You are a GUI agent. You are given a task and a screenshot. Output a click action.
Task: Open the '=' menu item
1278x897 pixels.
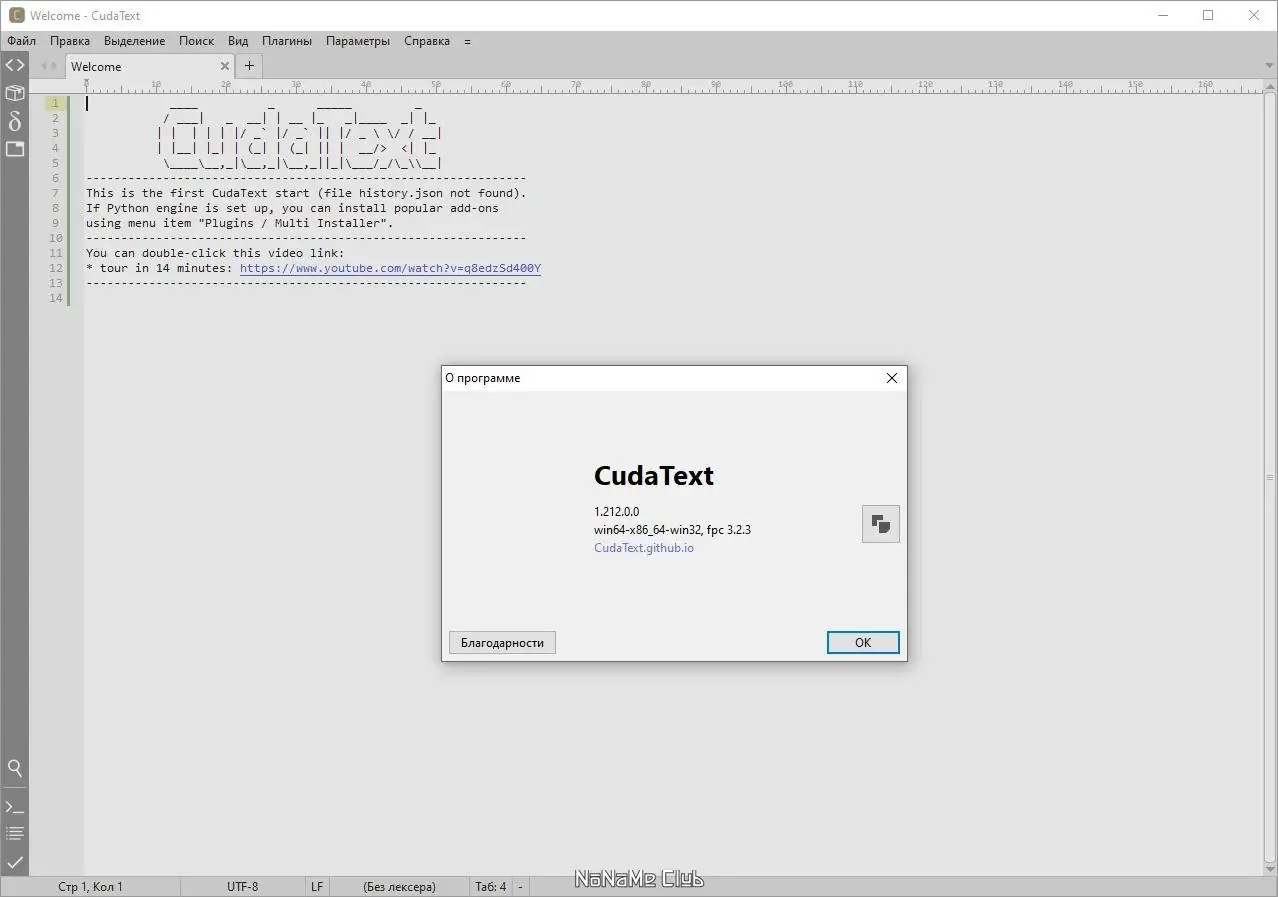tap(467, 41)
